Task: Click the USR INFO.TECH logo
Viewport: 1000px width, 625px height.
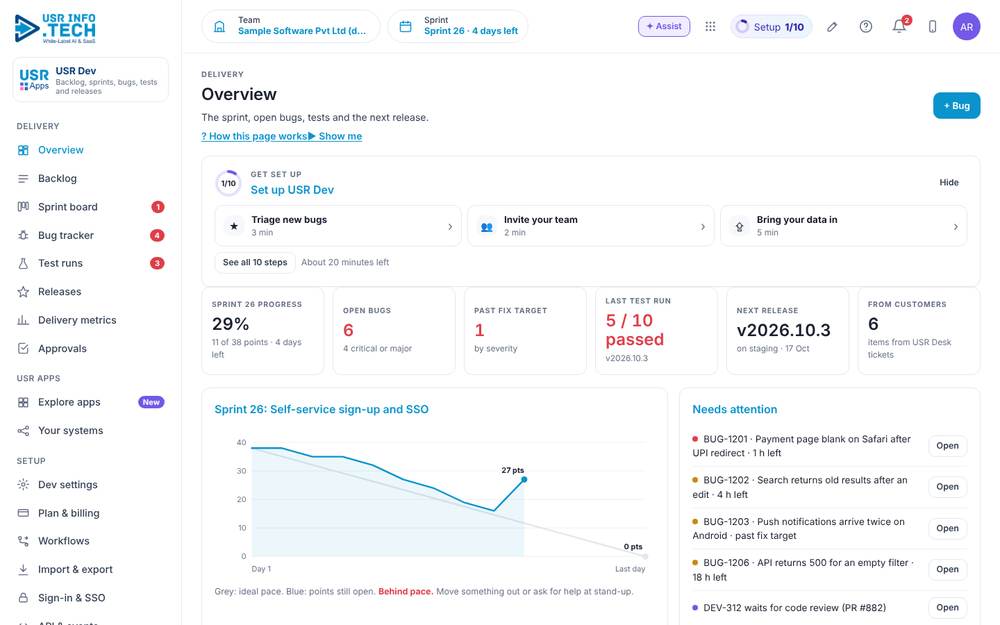Action: point(55,29)
